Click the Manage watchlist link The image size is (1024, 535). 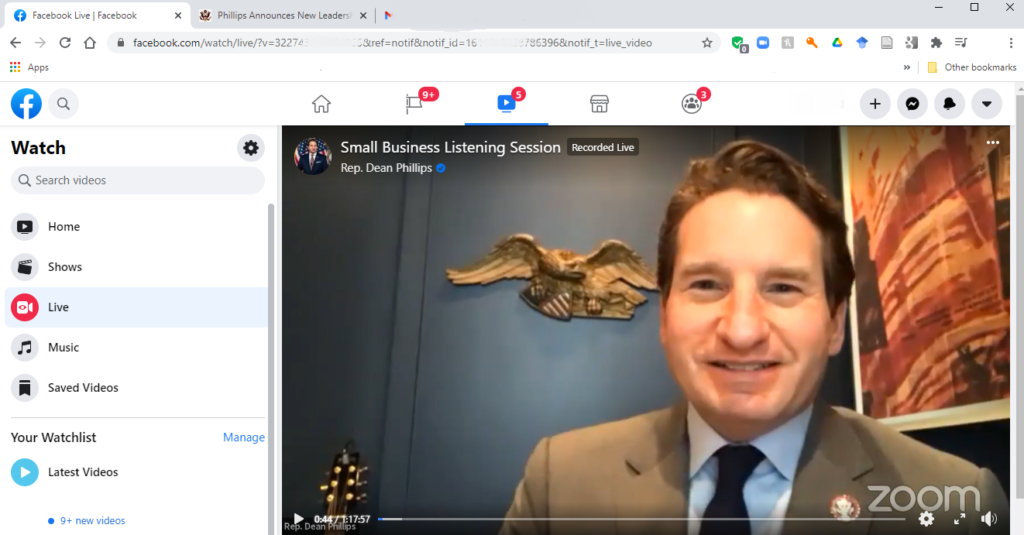(243, 437)
